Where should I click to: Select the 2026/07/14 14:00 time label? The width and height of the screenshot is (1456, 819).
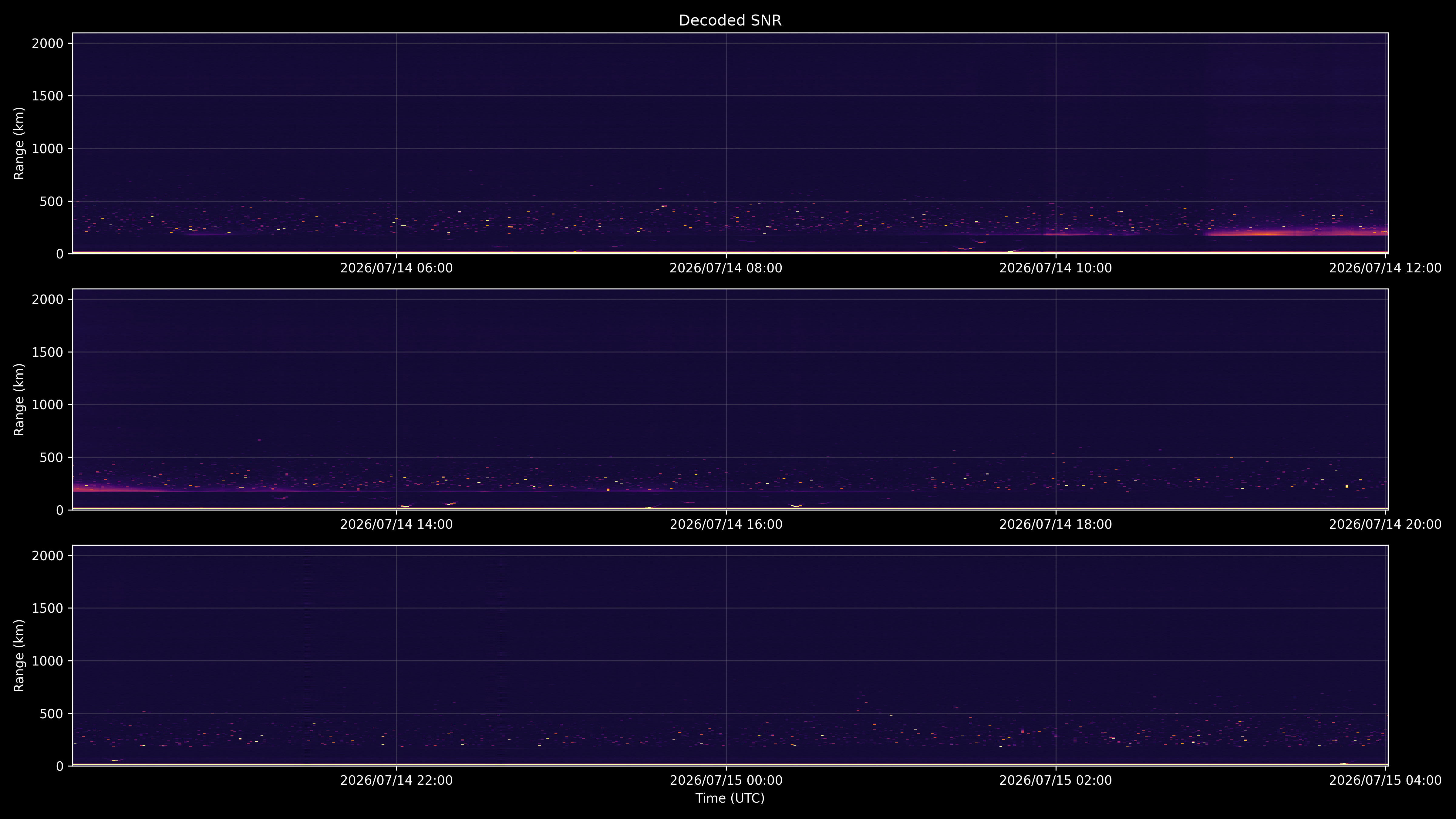396,524
